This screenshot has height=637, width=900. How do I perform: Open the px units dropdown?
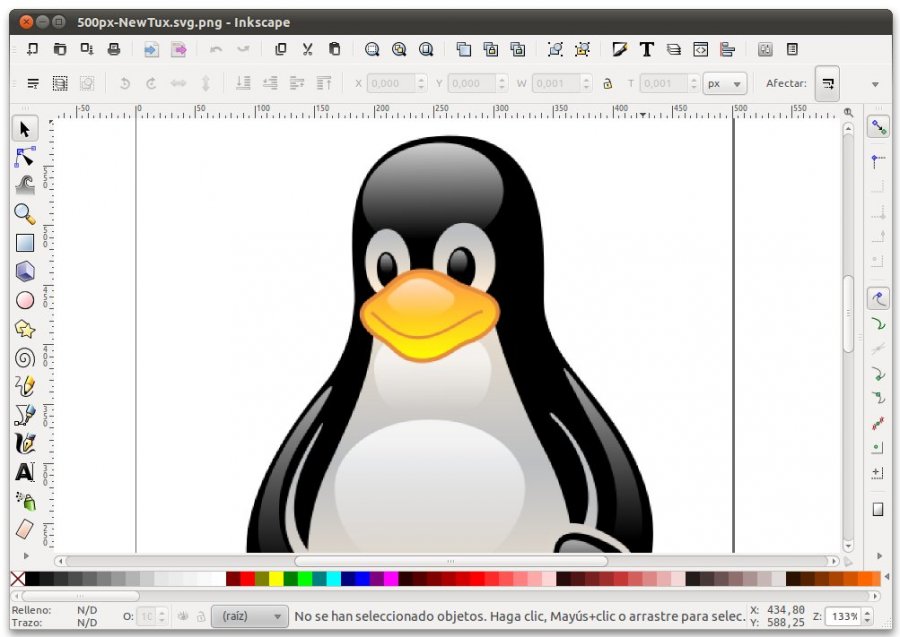pyautogui.click(x=725, y=84)
